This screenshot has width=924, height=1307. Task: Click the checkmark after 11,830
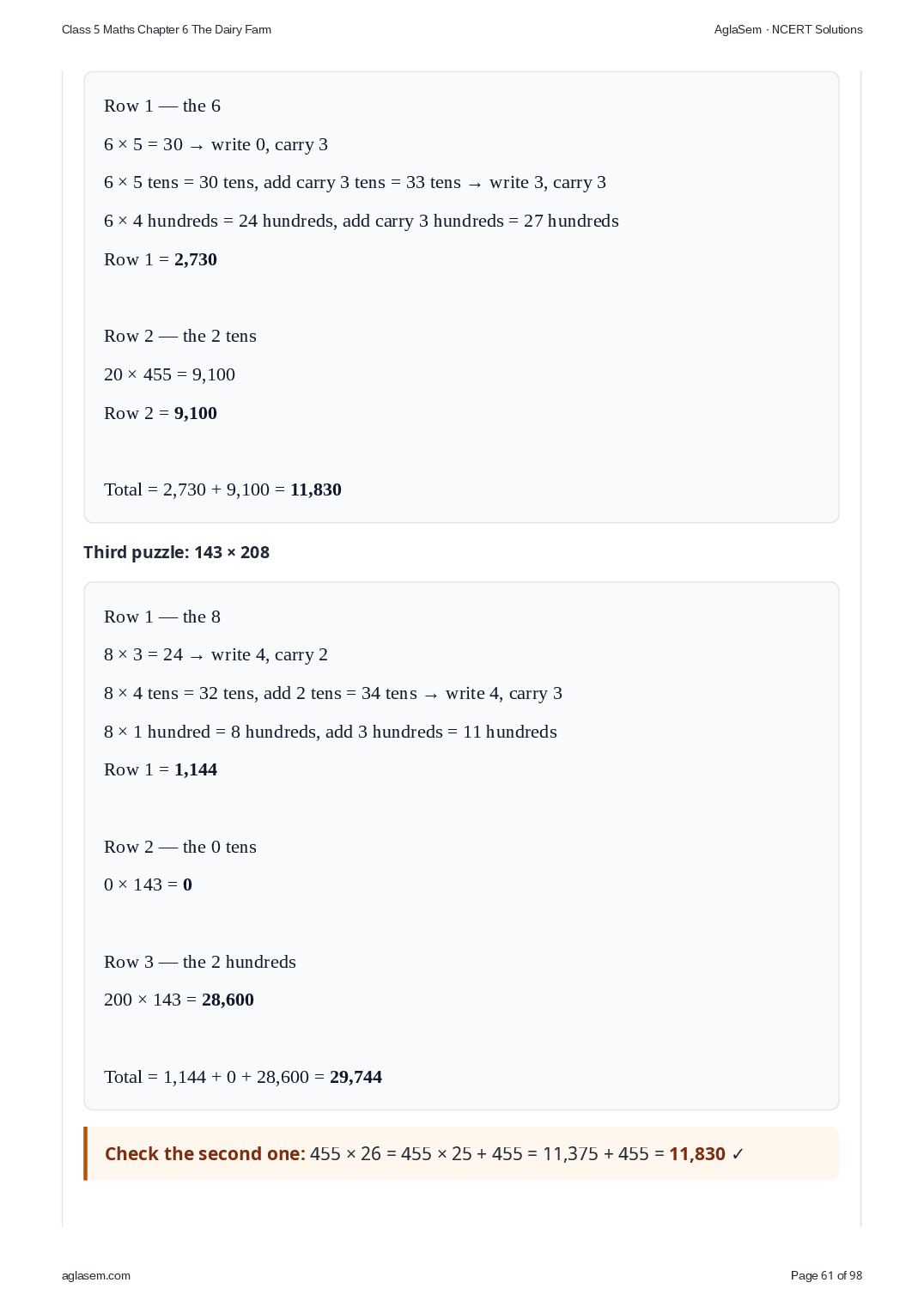[x=738, y=1154]
